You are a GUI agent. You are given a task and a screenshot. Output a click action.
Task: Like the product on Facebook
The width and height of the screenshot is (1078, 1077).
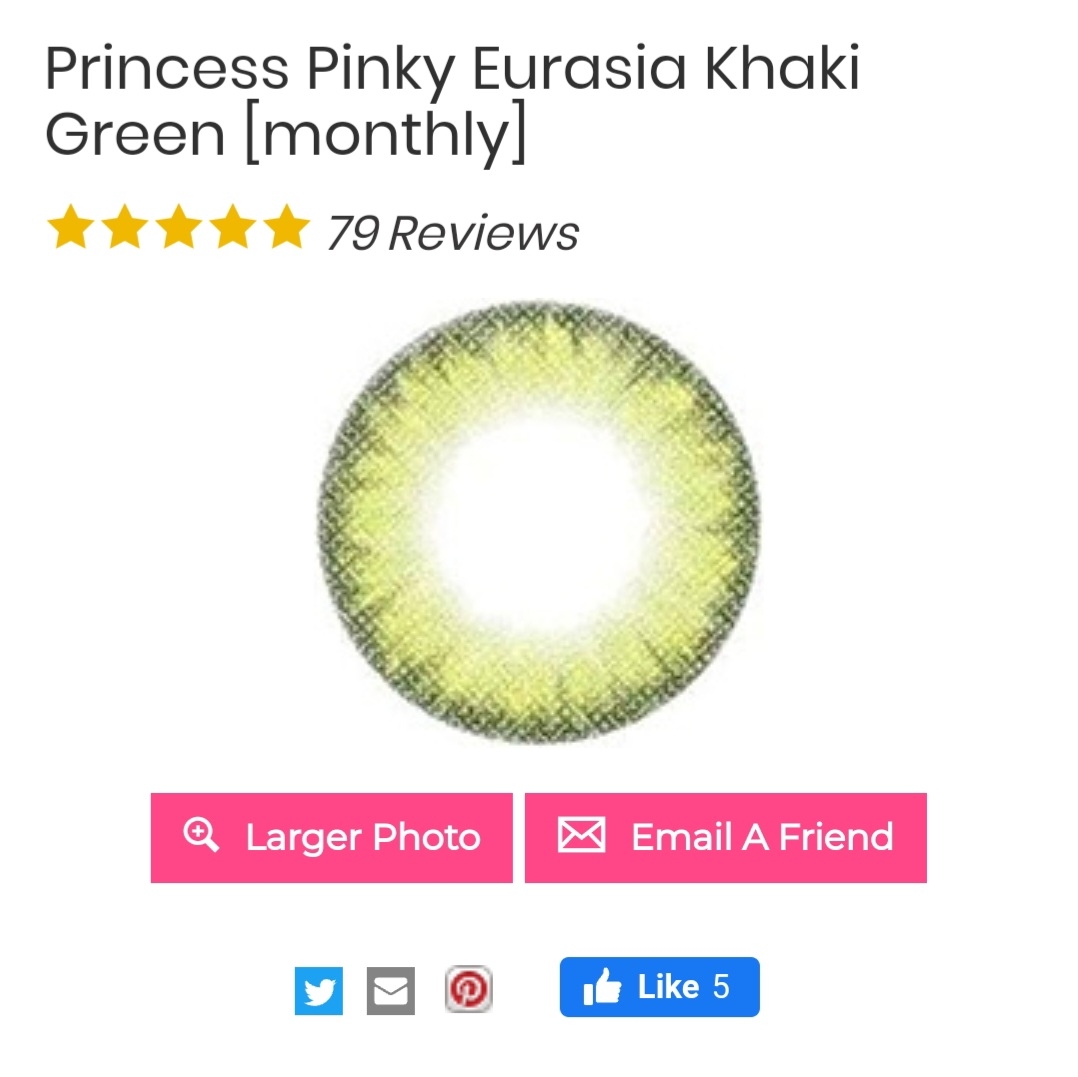click(659, 987)
